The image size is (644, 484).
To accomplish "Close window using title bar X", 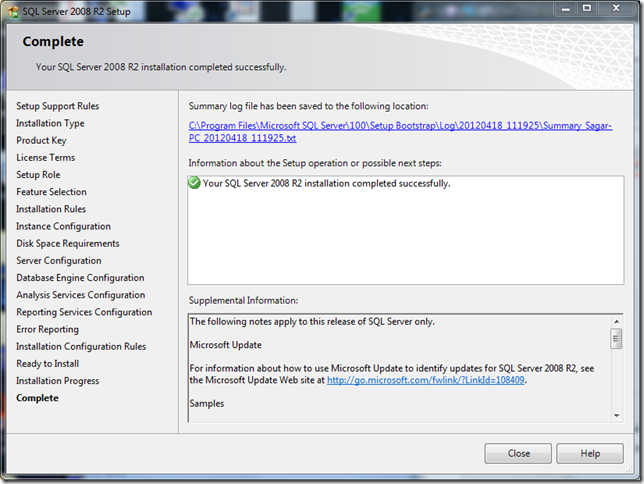I will point(616,8).
